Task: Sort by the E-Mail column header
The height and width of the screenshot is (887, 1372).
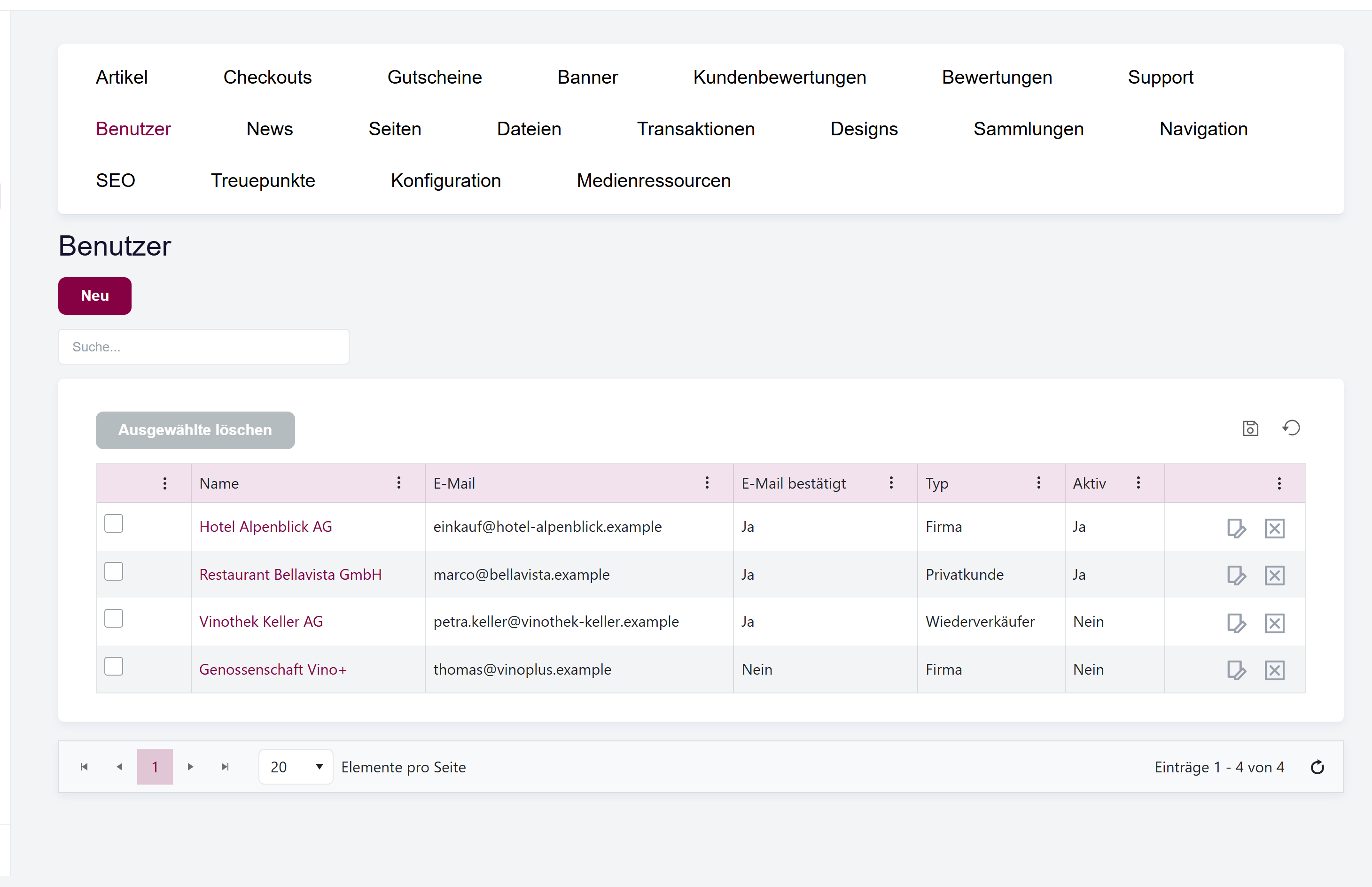Action: click(454, 483)
